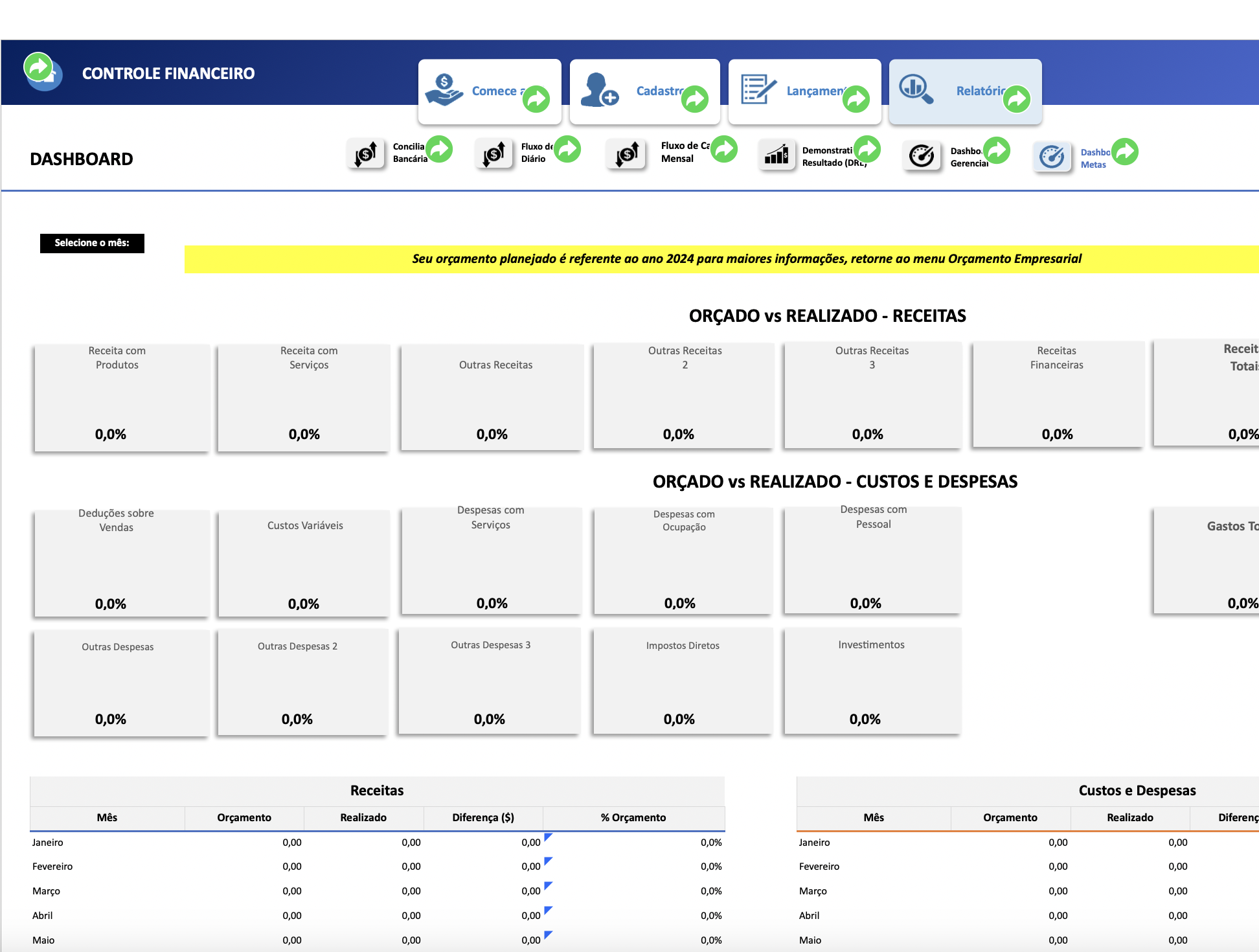The image size is (1259, 952).
Task: Click the 0,0% value under Receita com Produtos
Action: [x=111, y=434]
